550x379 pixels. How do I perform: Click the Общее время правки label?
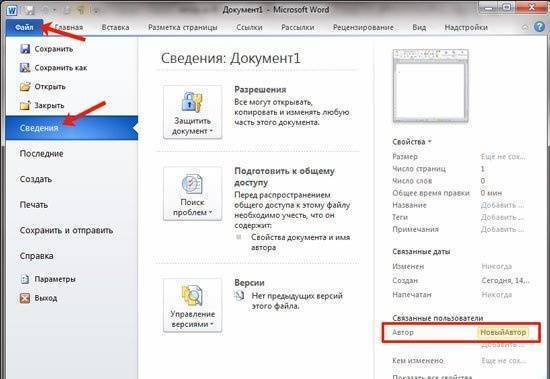431,193
